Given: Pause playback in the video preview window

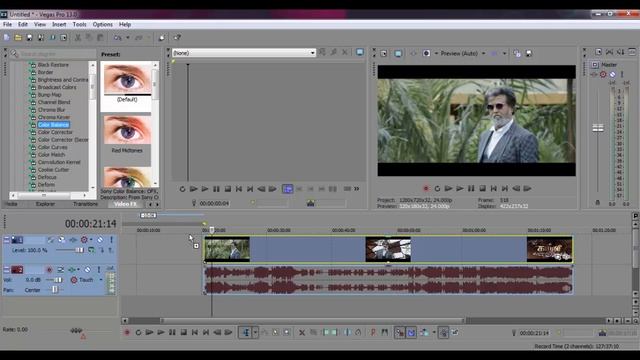Looking at the screenshot, I should (471, 189).
